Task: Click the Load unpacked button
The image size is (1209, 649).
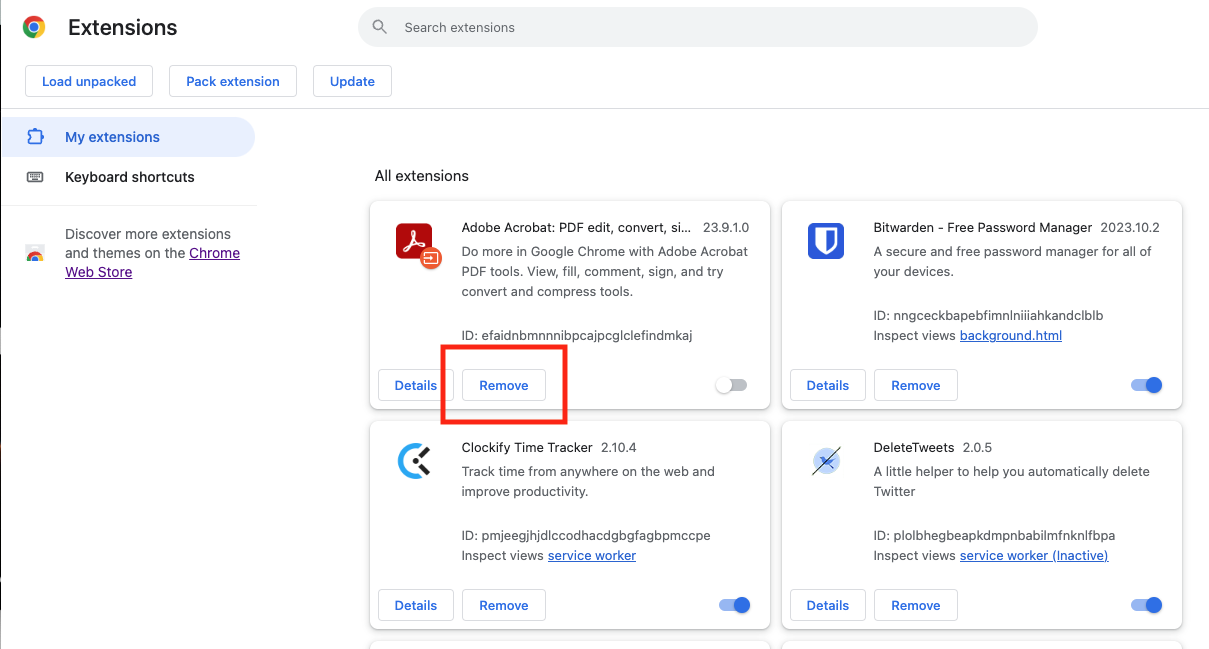Action: point(89,82)
